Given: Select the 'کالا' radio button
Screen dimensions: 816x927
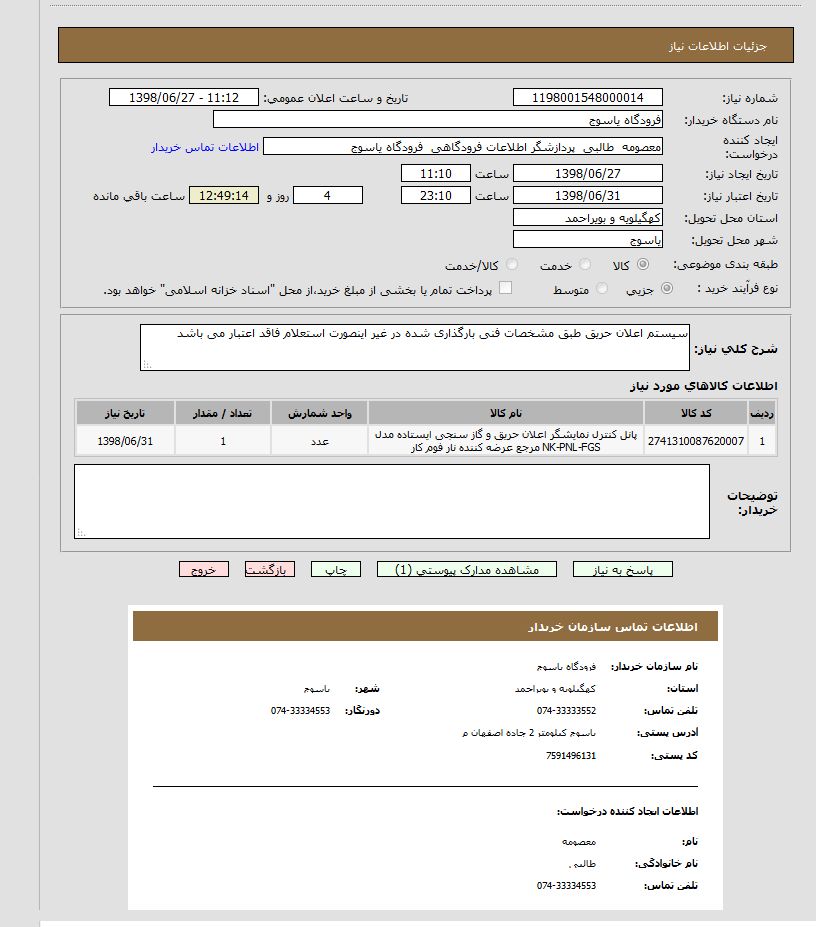Looking at the screenshot, I should click(x=642, y=265).
